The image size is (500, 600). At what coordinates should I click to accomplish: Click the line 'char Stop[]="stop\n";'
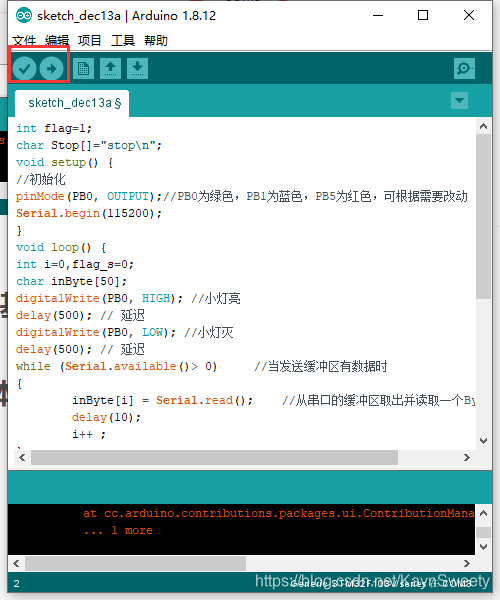[x=89, y=145]
